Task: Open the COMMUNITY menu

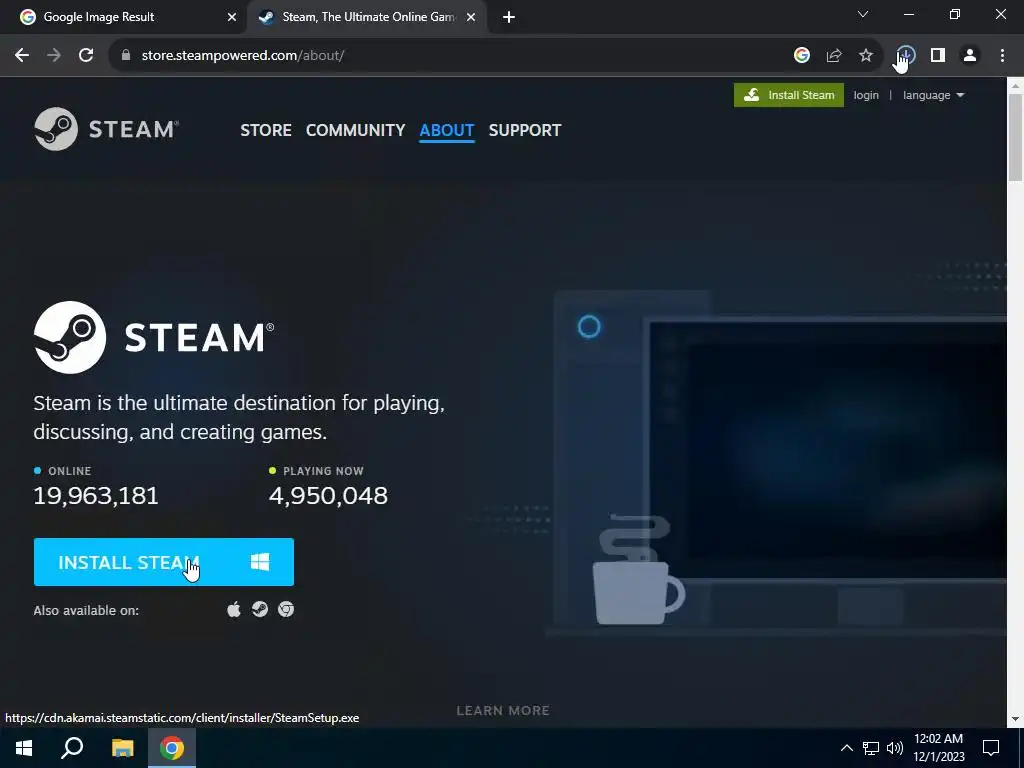Action: (356, 130)
